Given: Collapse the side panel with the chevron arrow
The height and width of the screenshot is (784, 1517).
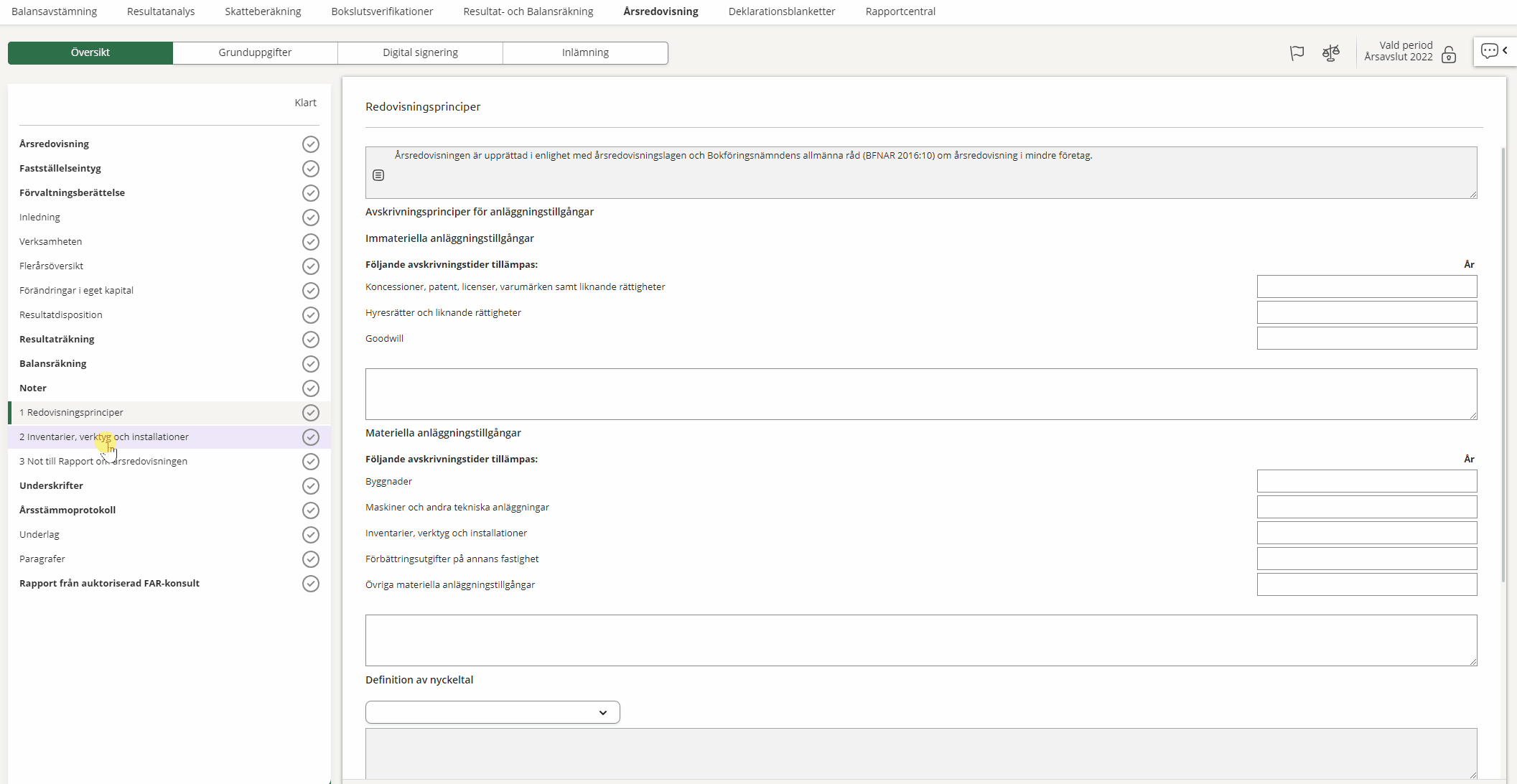Looking at the screenshot, I should point(1506,50).
